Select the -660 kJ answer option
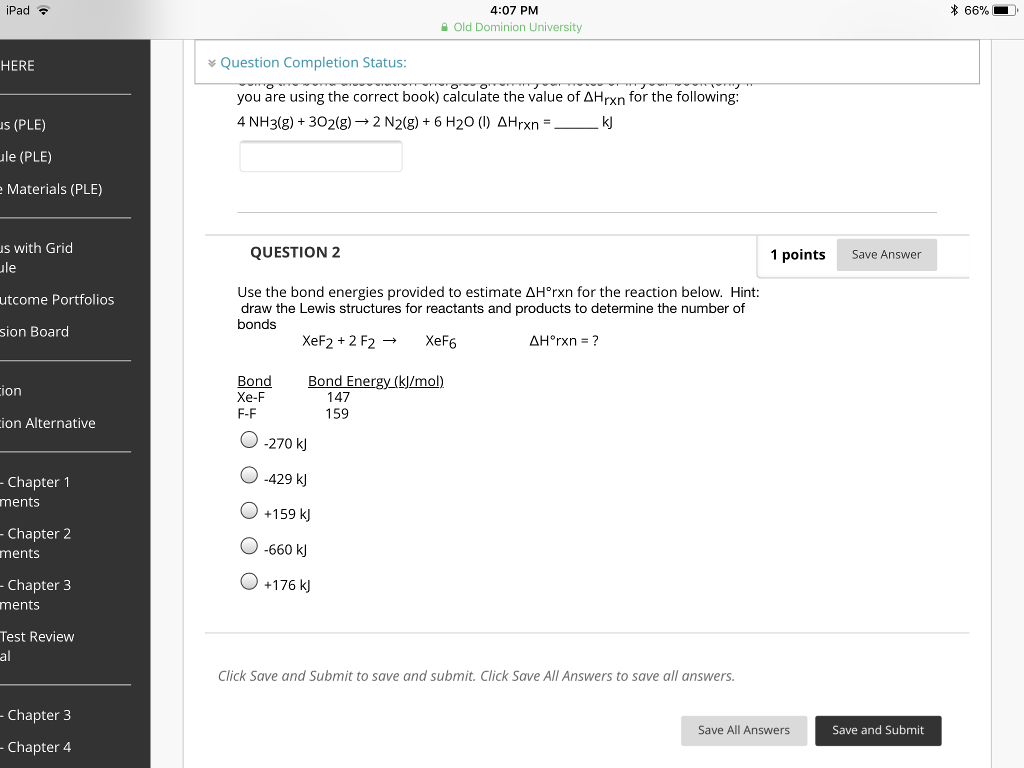This screenshot has width=1024, height=768. pos(249,545)
